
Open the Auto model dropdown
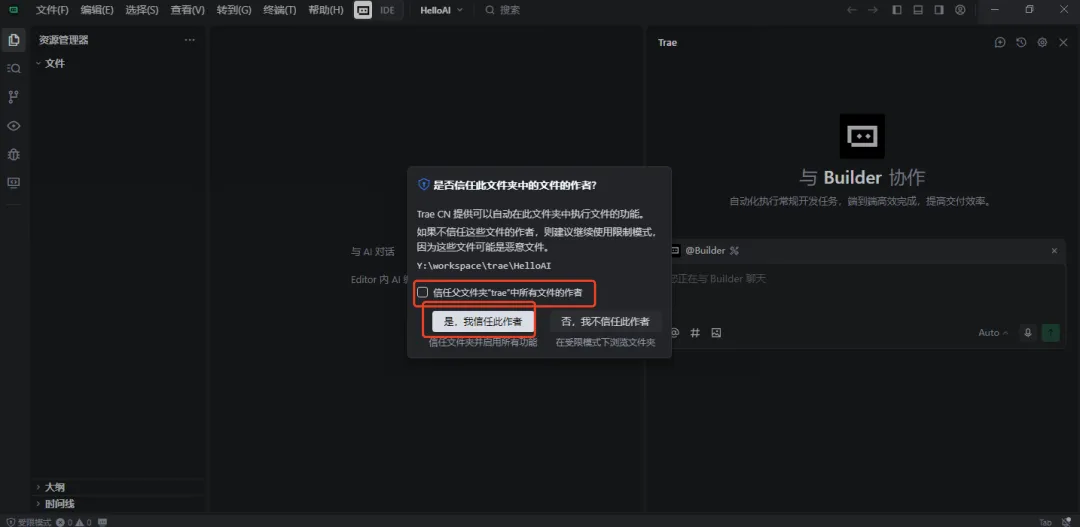click(x=993, y=333)
